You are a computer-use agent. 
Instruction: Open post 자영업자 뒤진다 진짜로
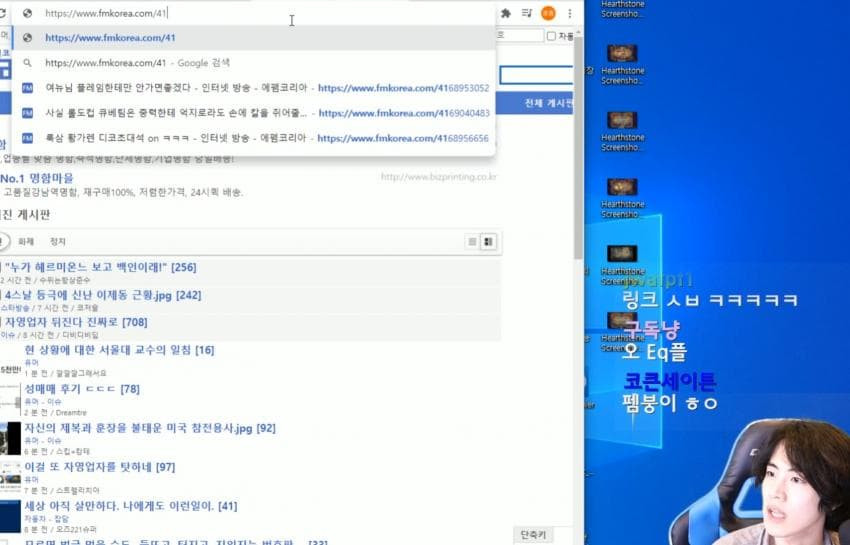tap(76, 323)
